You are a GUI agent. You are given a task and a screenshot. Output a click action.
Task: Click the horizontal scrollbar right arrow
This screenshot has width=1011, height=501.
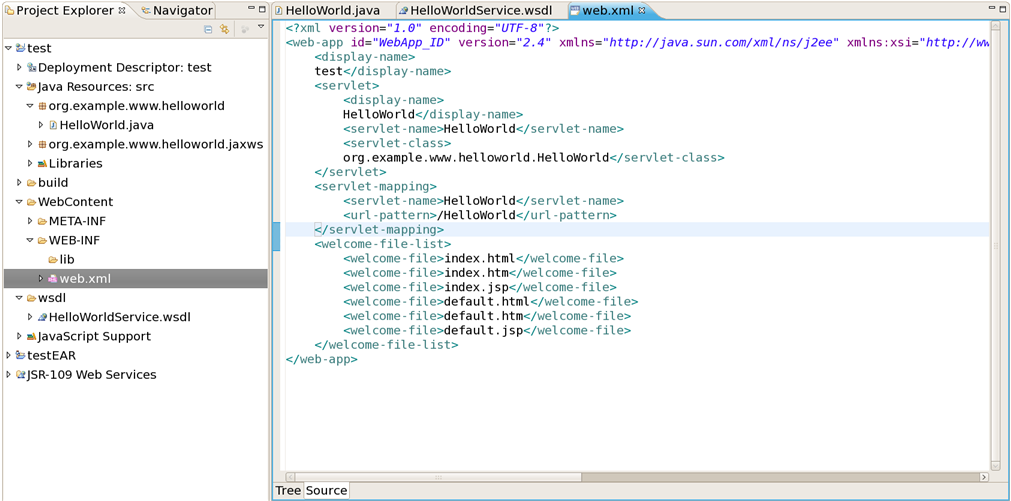point(984,477)
